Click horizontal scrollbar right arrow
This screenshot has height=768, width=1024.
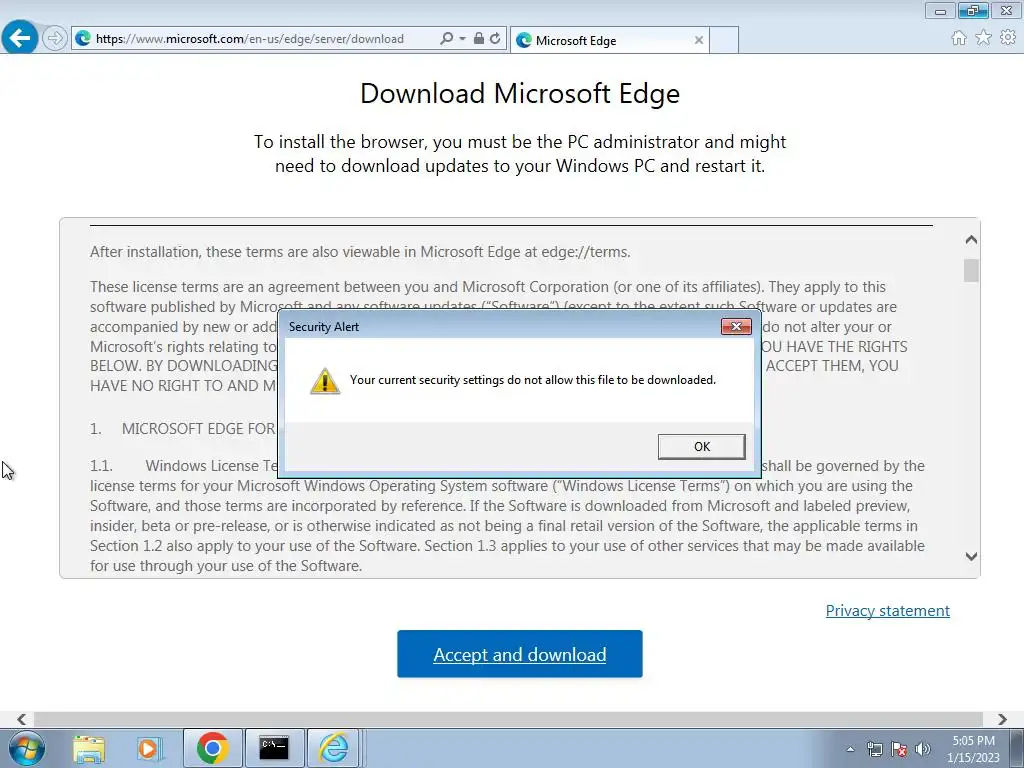point(1002,719)
